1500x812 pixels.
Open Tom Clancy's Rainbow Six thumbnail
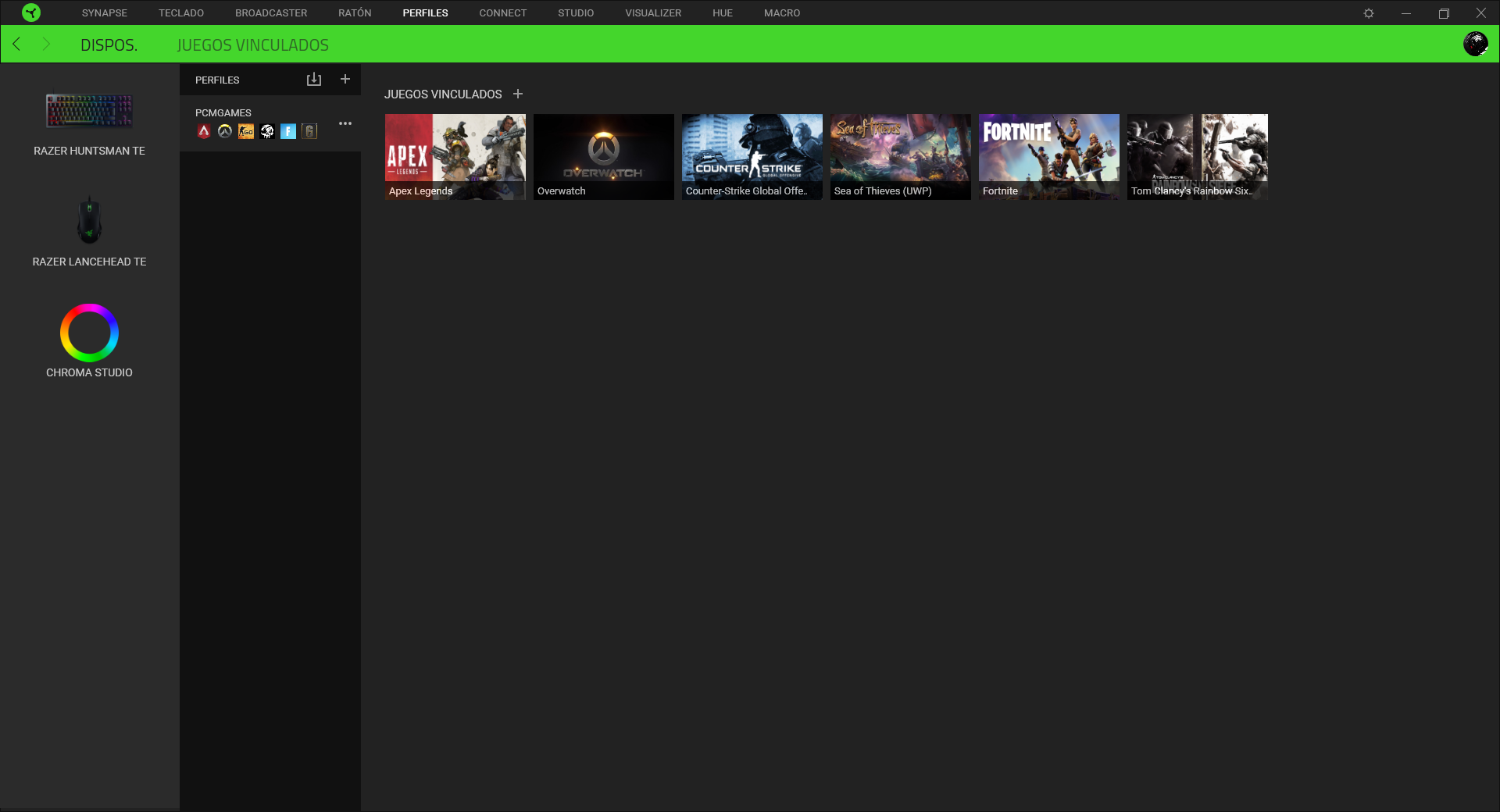1198,157
